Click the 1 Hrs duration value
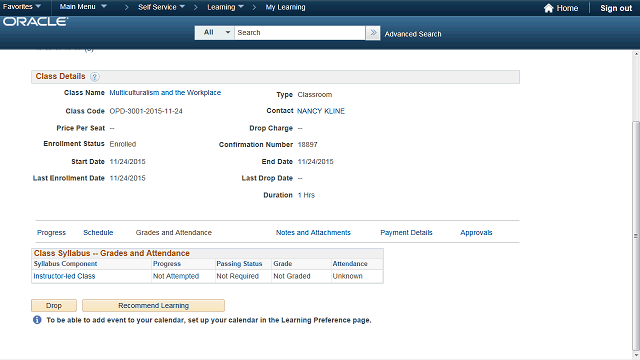Image resolution: width=640 pixels, height=360 pixels. (306, 195)
